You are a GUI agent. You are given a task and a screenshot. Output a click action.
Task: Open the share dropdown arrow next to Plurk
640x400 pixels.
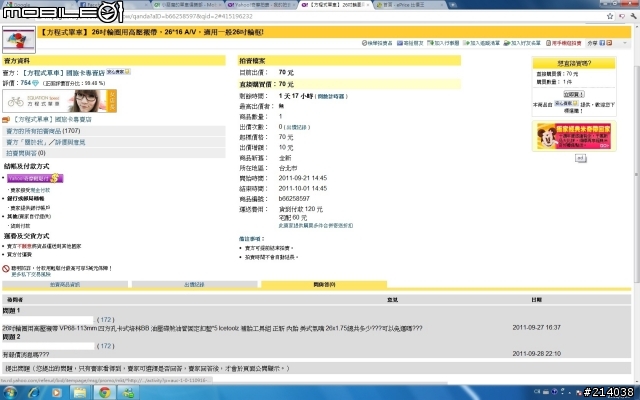coord(624,43)
